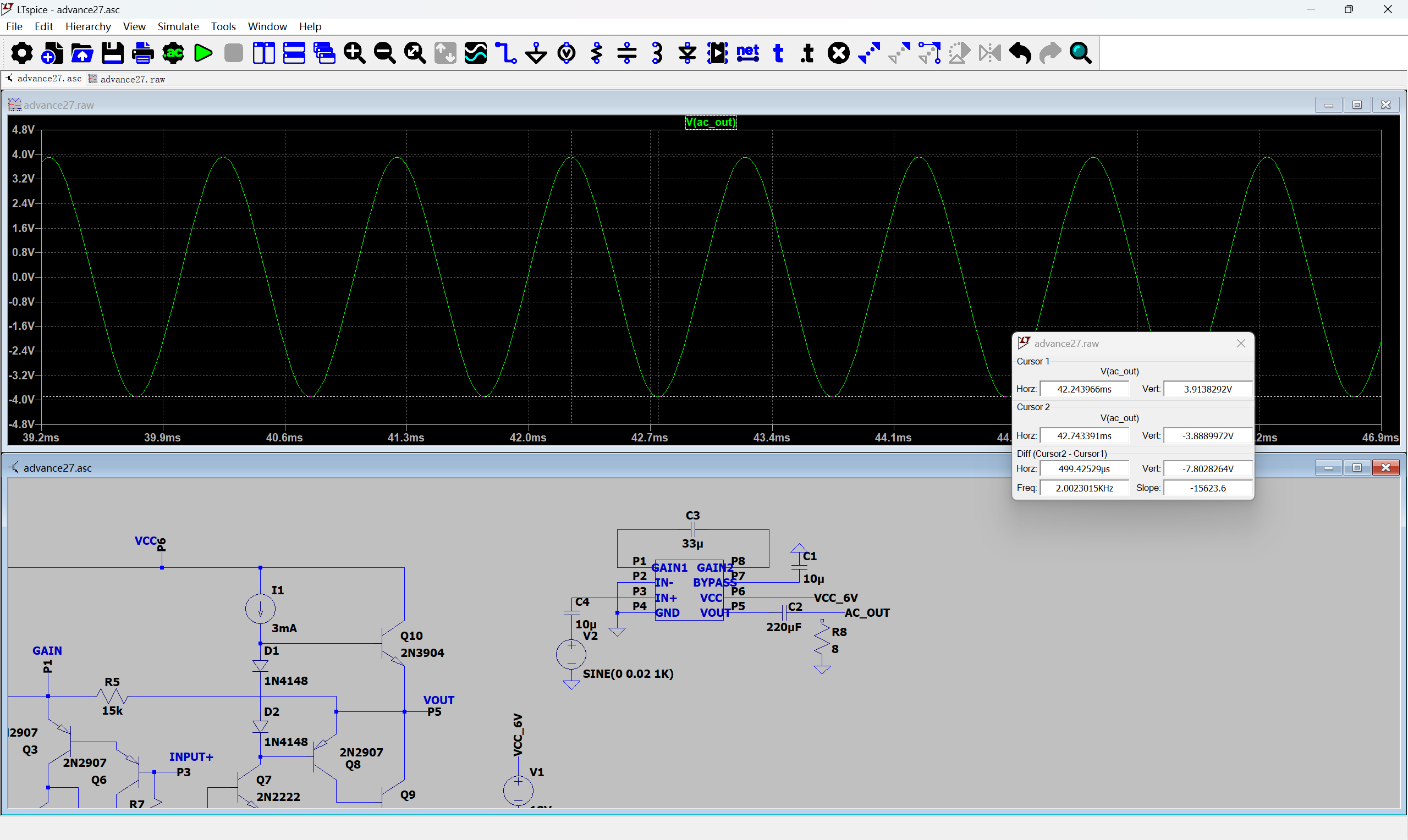Click Cursor 1 Horz field 42.243966ms
The image size is (1408, 840).
click(1083, 389)
